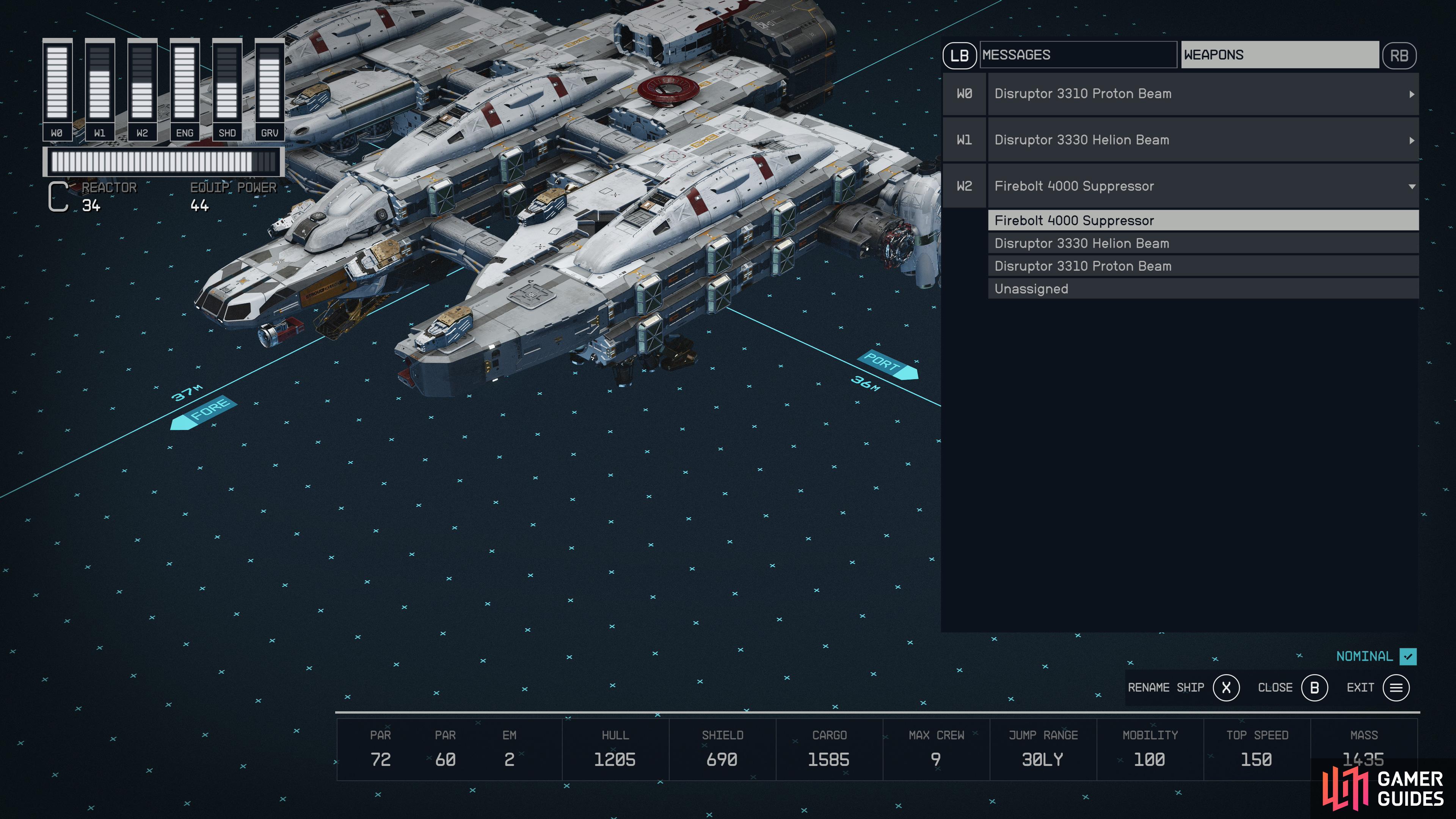Adjust the W2 power bar

pos(143,82)
